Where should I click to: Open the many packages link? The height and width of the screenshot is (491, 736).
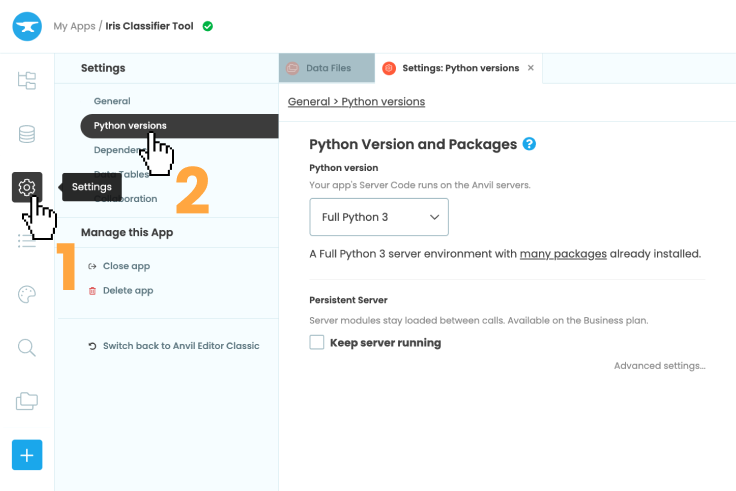(563, 254)
